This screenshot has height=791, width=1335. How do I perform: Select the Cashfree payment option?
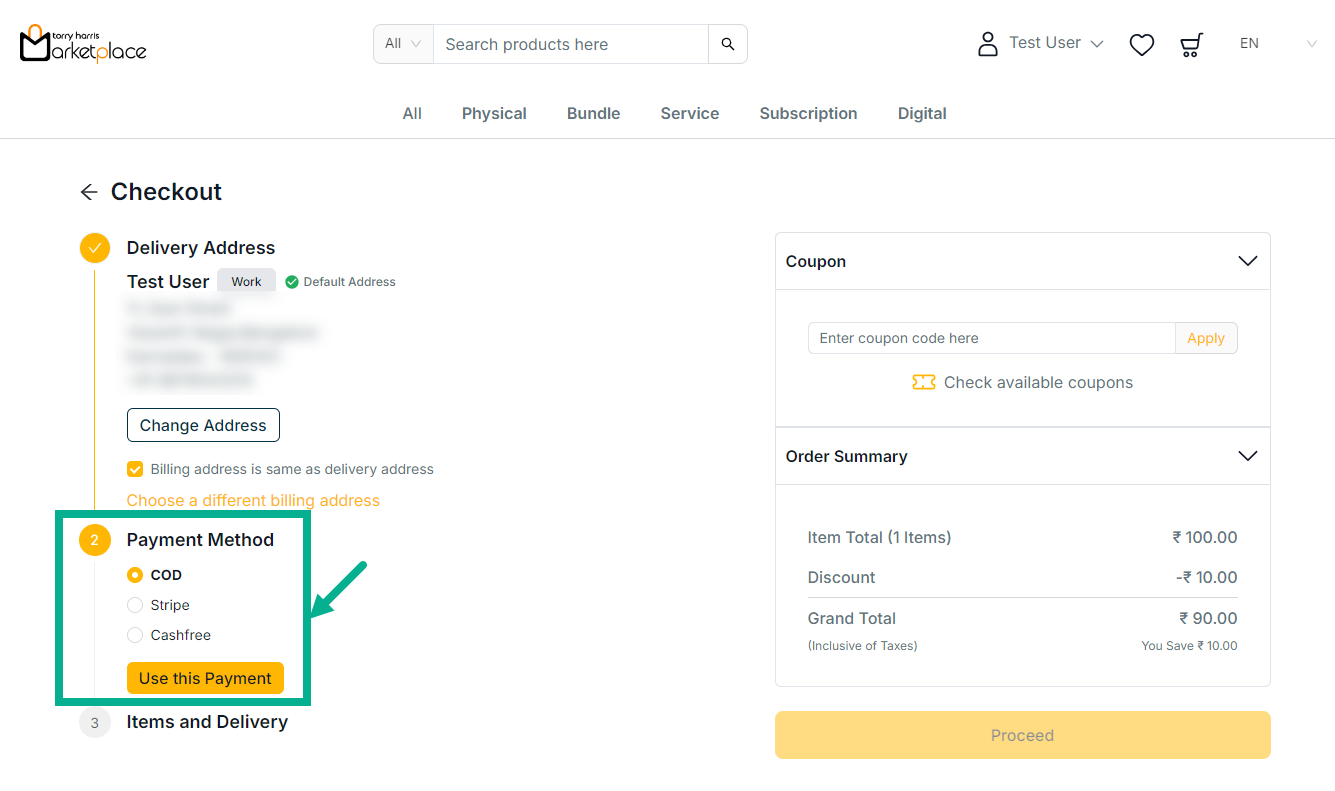click(135, 635)
